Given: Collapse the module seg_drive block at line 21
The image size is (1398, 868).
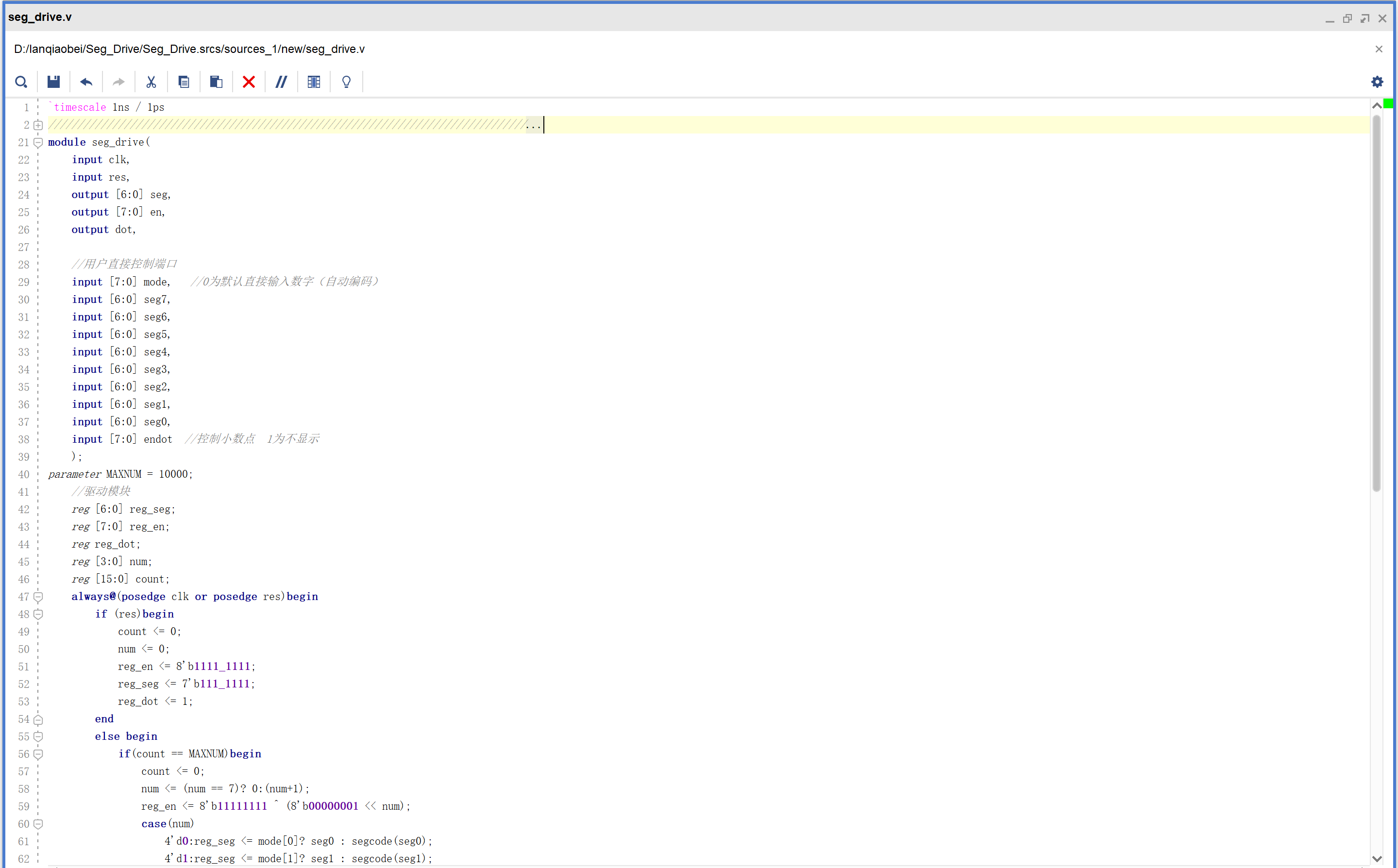Looking at the screenshot, I should pos(38,142).
